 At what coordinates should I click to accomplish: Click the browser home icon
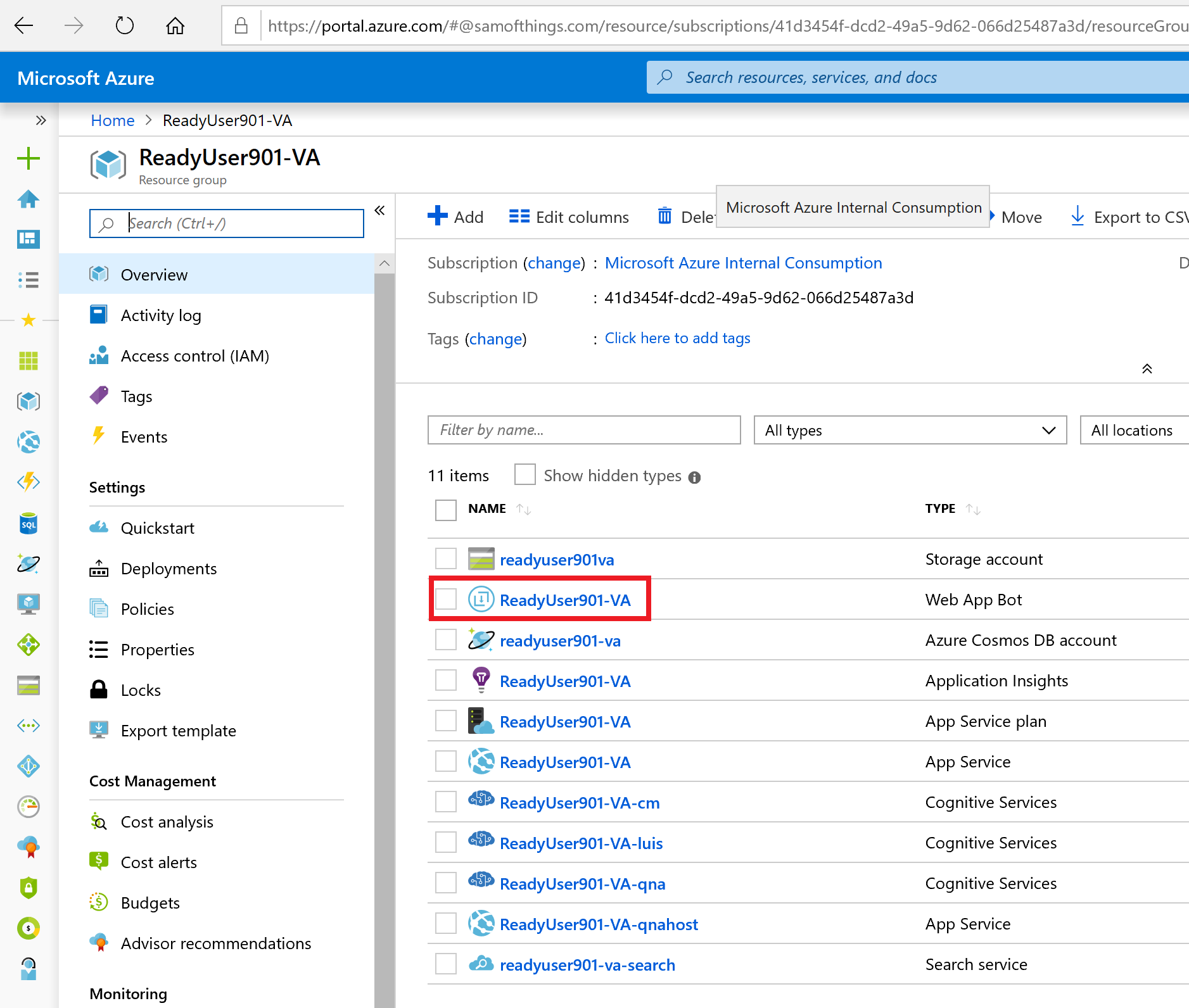175,26
